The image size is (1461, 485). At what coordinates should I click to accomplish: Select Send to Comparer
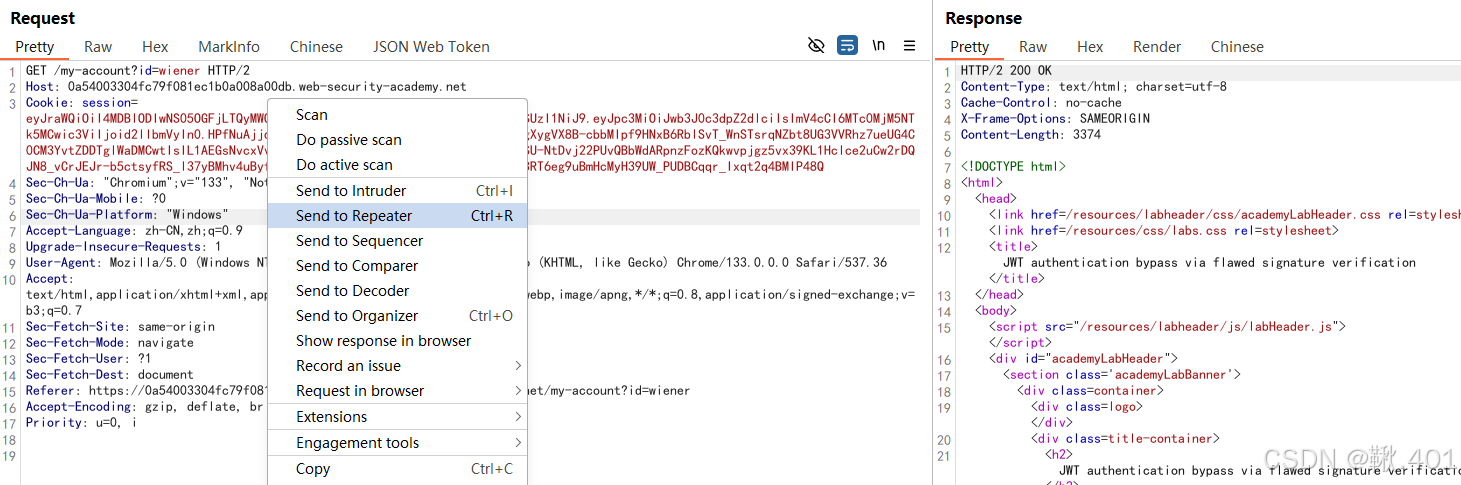pyautogui.click(x=397, y=266)
